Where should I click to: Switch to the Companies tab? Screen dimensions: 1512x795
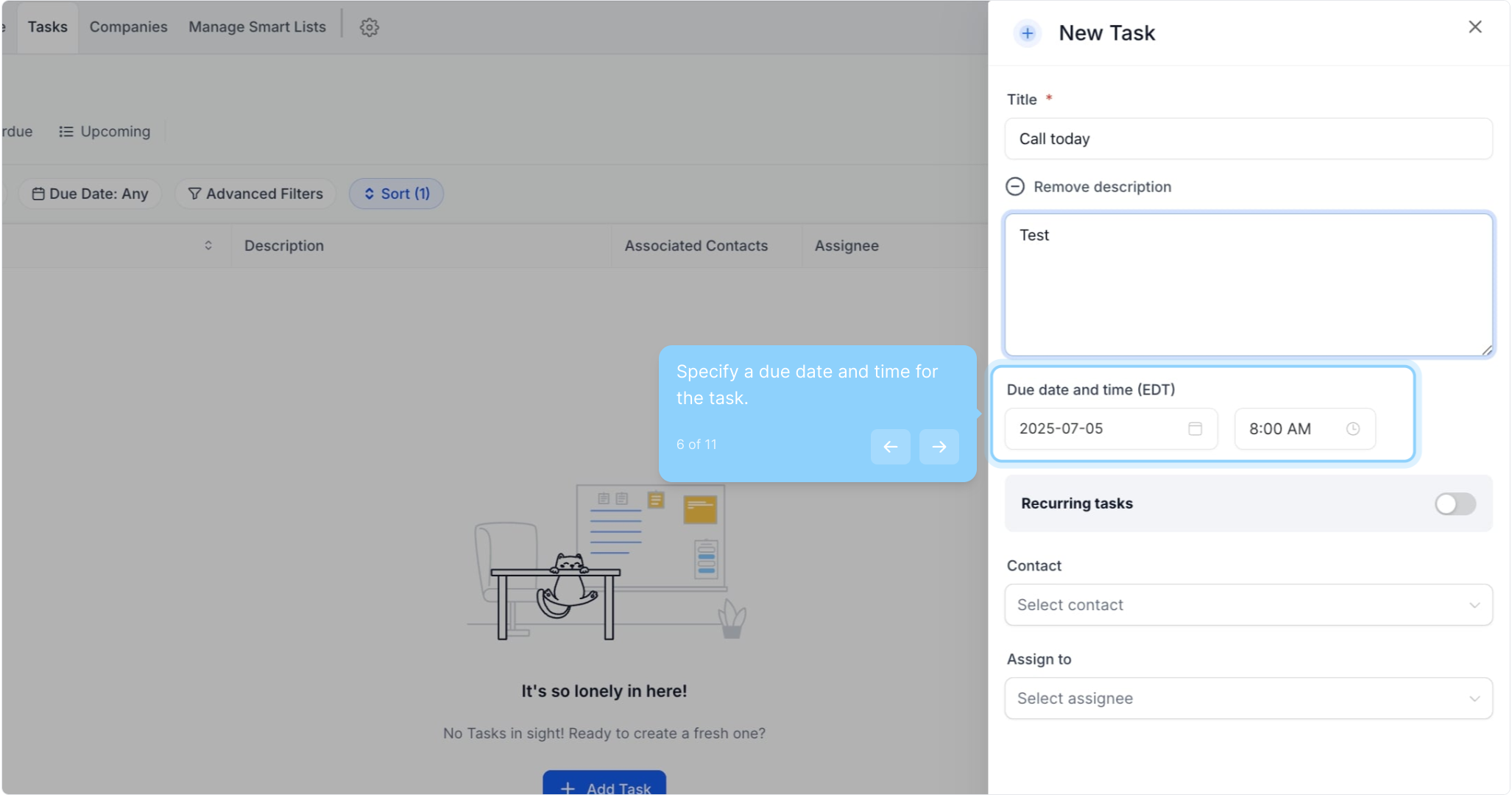tap(128, 27)
